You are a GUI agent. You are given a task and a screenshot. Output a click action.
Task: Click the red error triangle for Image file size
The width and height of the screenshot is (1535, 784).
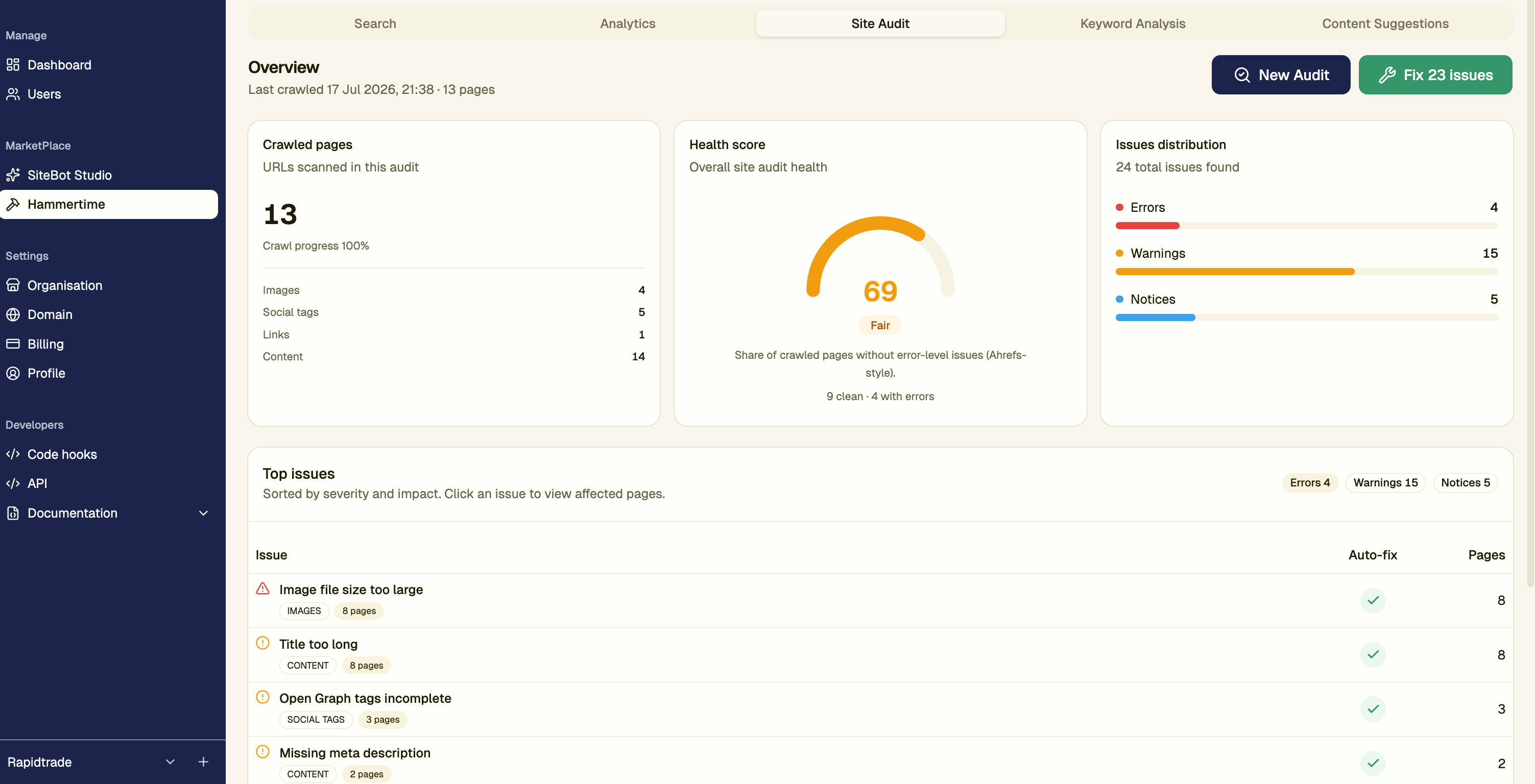[x=263, y=589]
